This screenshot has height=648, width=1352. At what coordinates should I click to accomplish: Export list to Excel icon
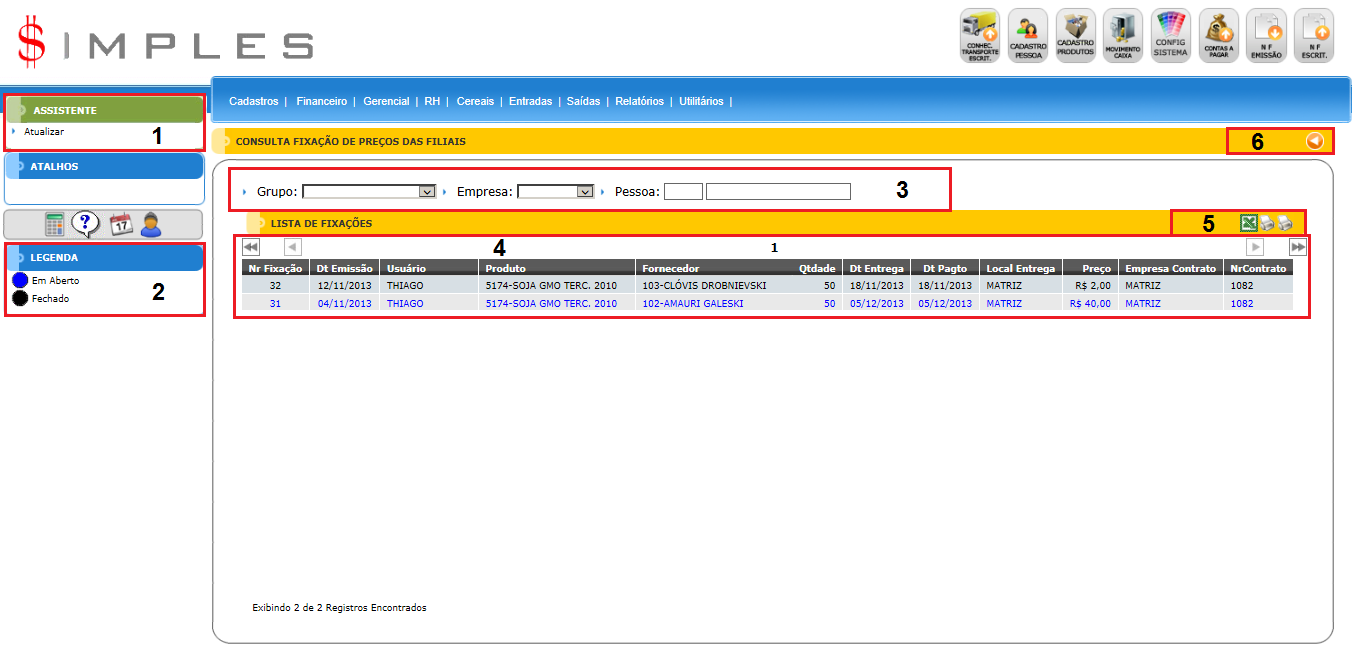1249,224
